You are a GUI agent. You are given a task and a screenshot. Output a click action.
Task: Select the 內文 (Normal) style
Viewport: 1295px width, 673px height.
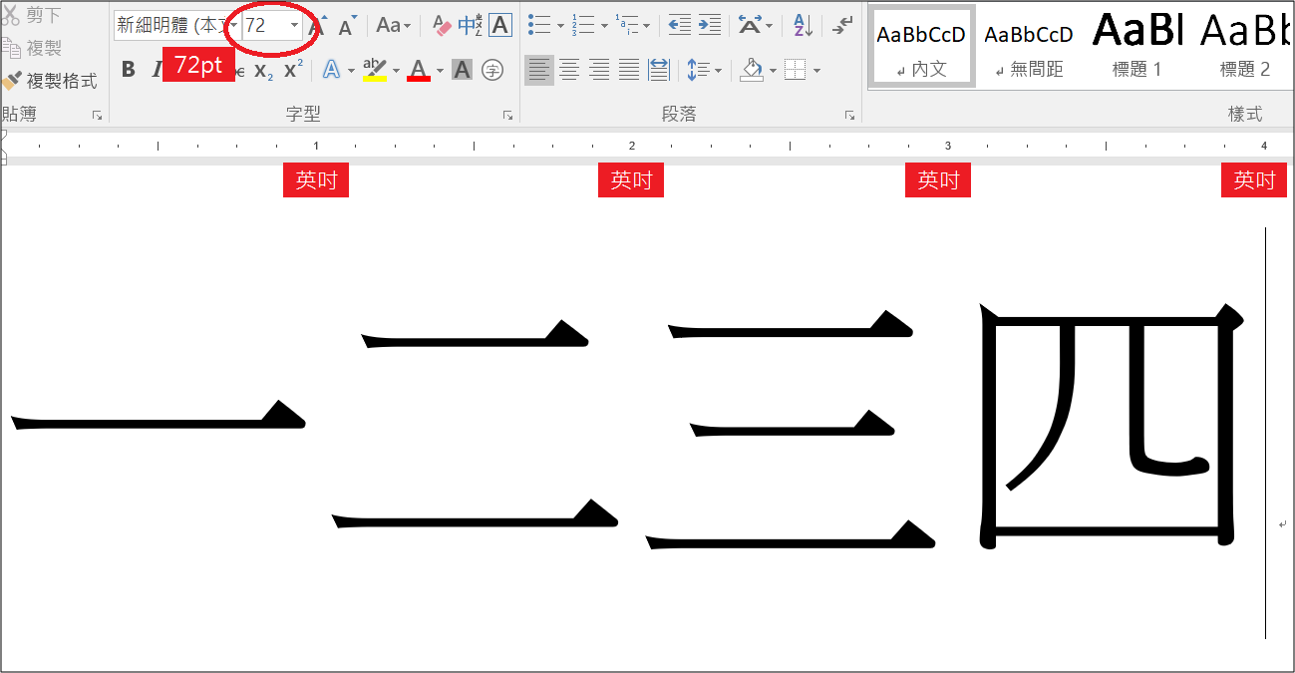922,47
